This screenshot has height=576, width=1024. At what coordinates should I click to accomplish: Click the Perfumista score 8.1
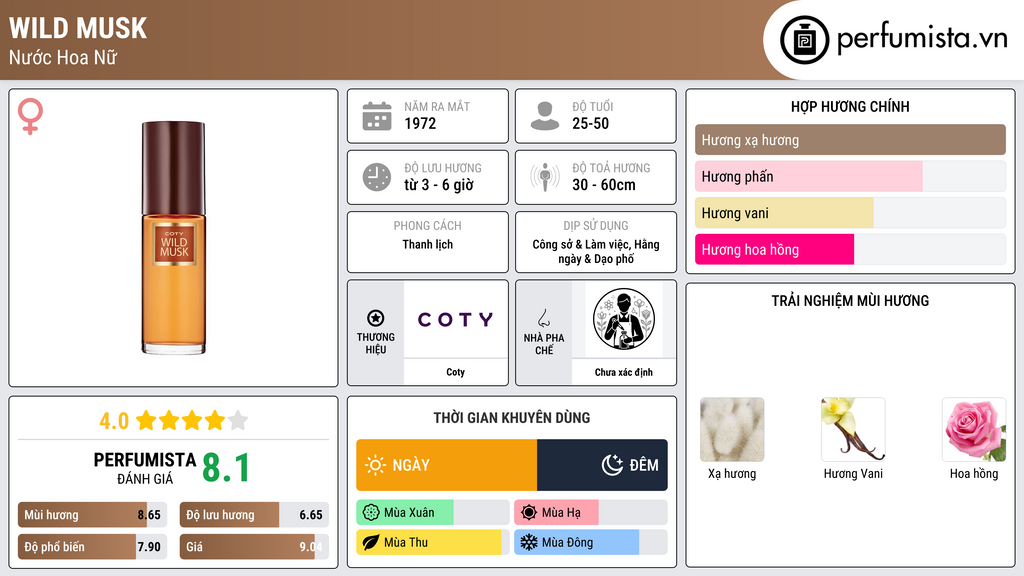tap(226, 468)
